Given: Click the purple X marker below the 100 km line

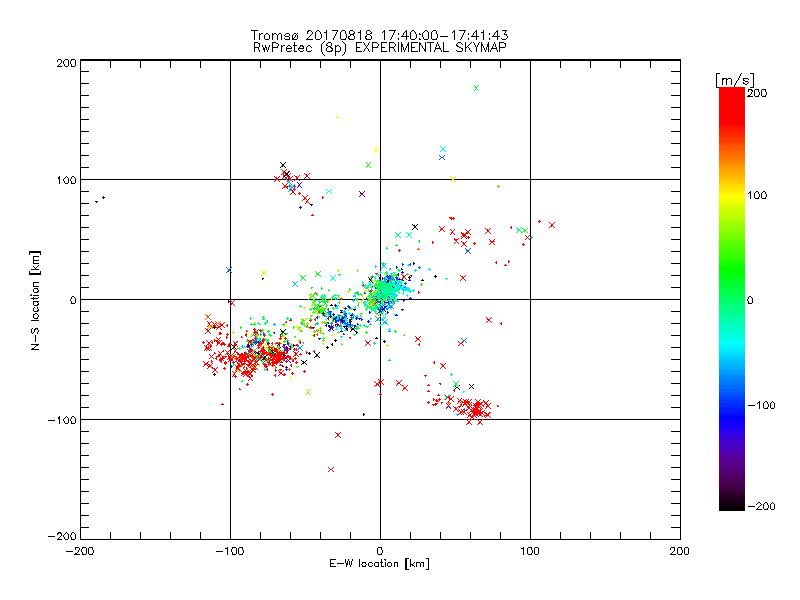Looking at the screenshot, I should [362, 194].
